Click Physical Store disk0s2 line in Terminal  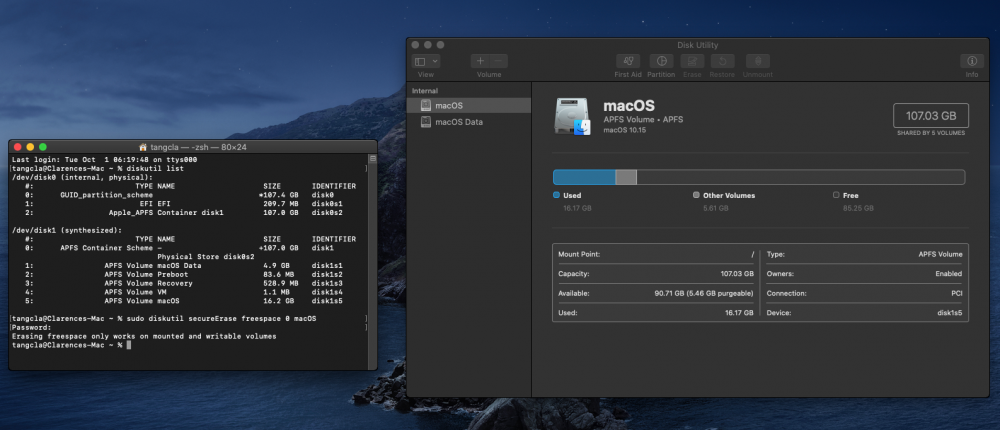pyautogui.click(x=206, y=256)
